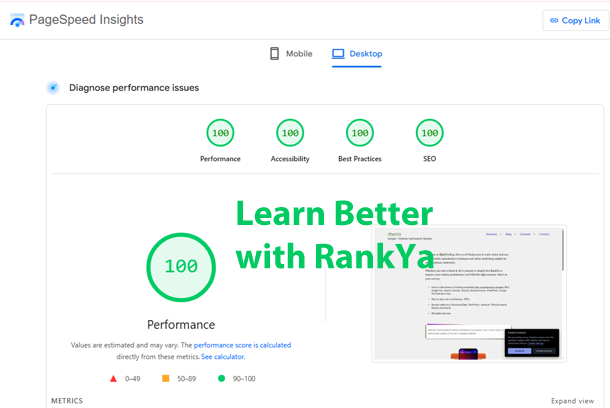610x408 pixels.
Task: Click the orange square 50–89 legend icon
Action: tap(165, 378)
